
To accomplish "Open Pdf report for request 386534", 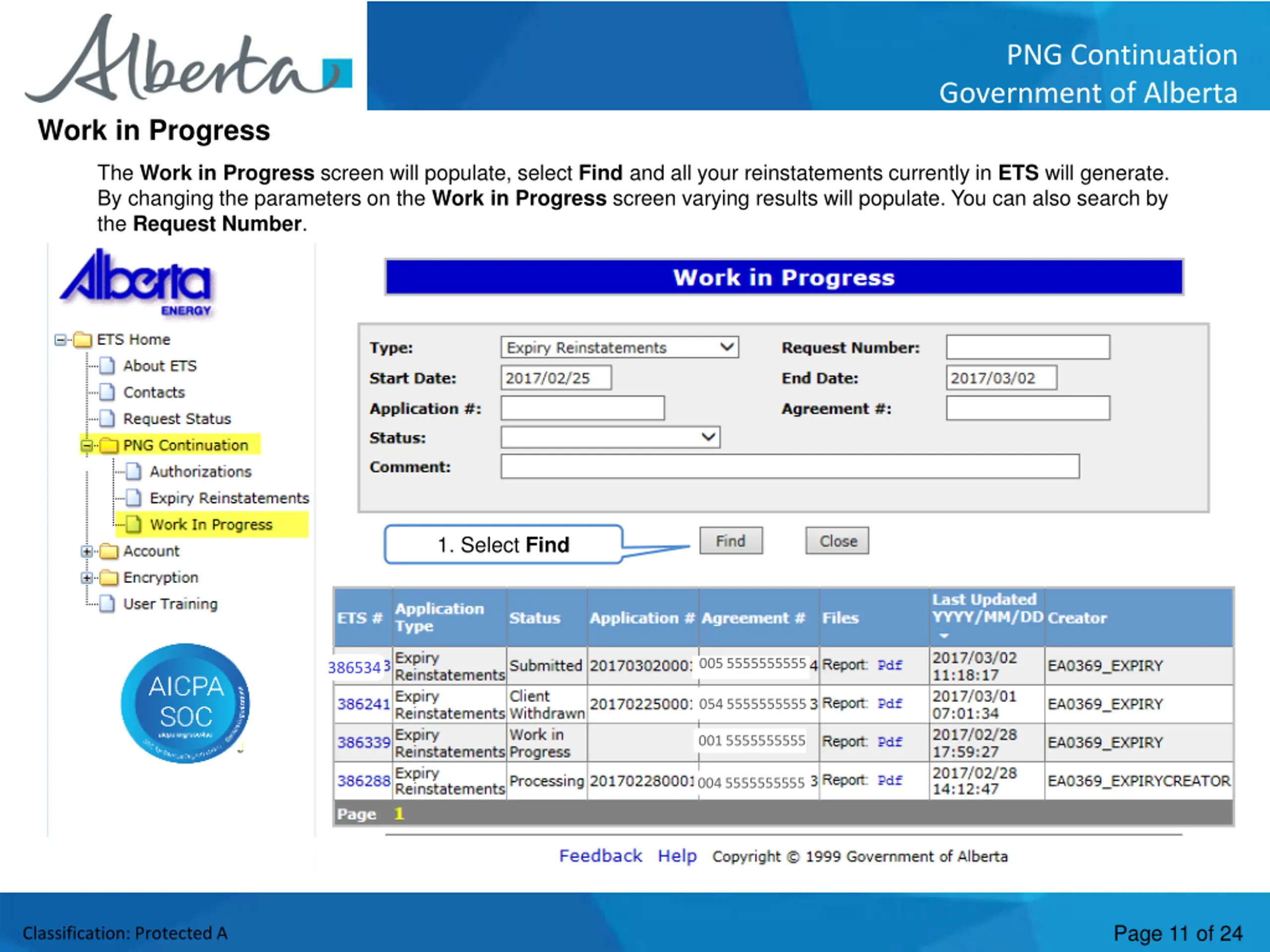I will [890, 665].
